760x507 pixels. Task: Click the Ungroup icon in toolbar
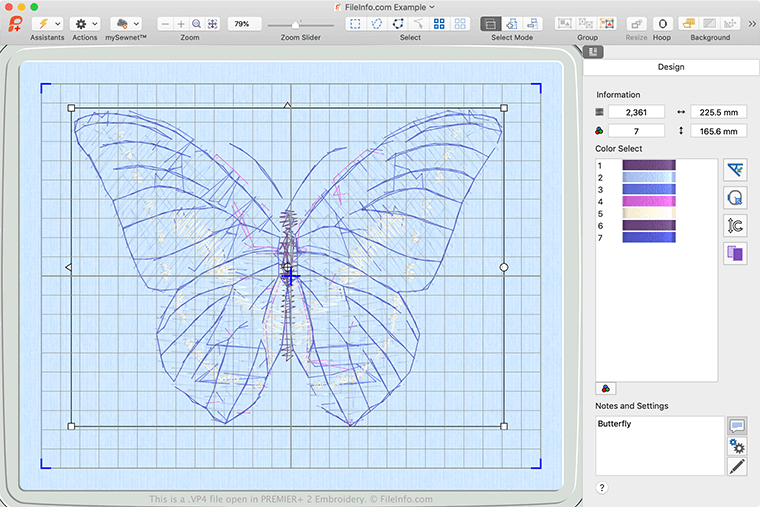586,23
